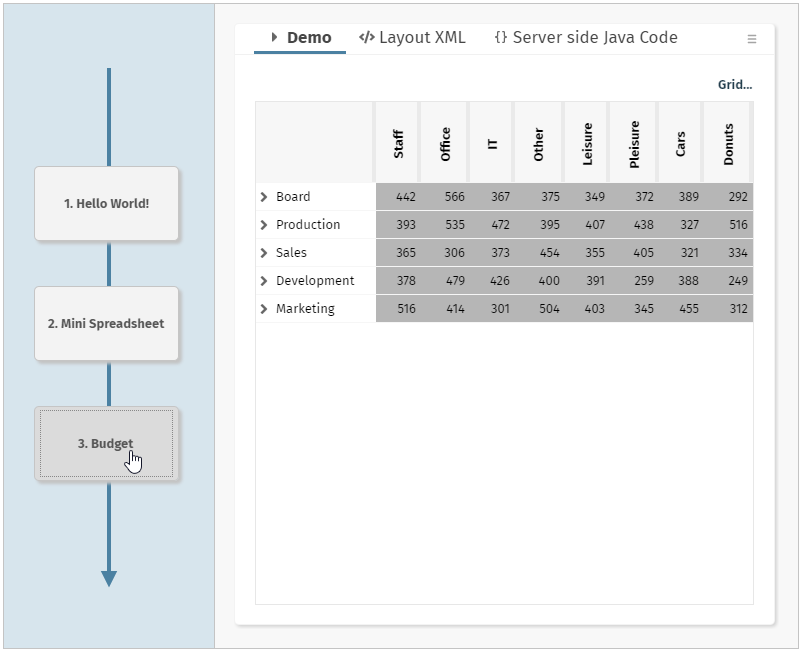Click the 3. Budget step button
The height and width of the screenshot is (651, 801).
pos(106,443)
